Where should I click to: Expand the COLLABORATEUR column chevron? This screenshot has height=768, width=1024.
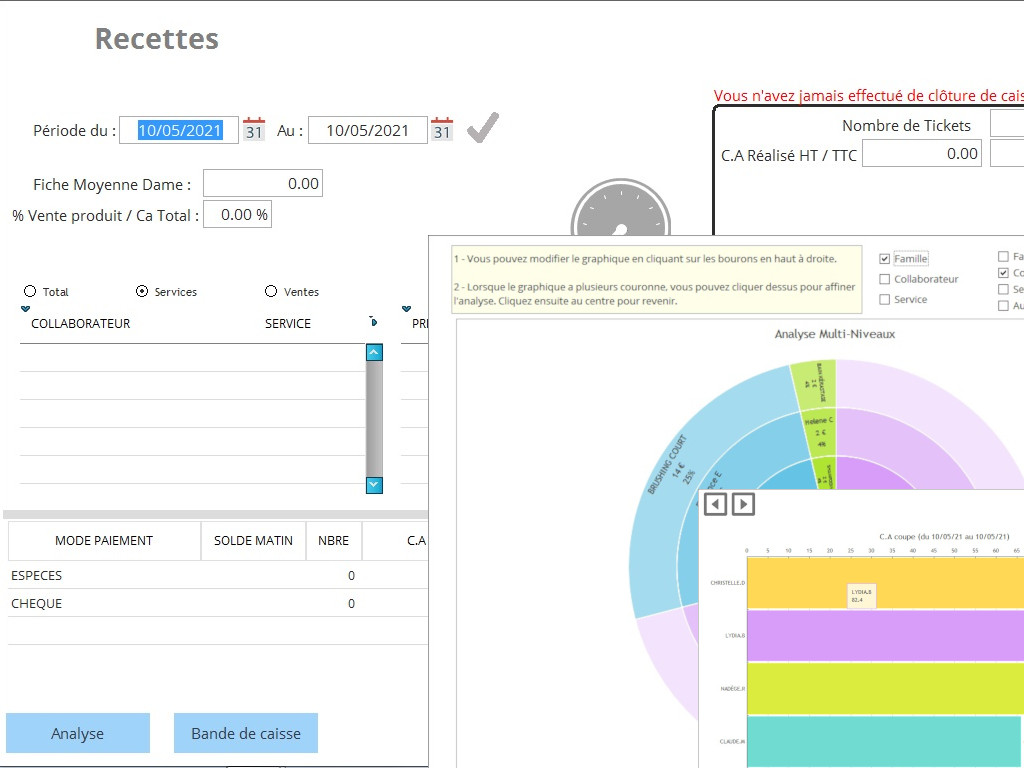26,309
